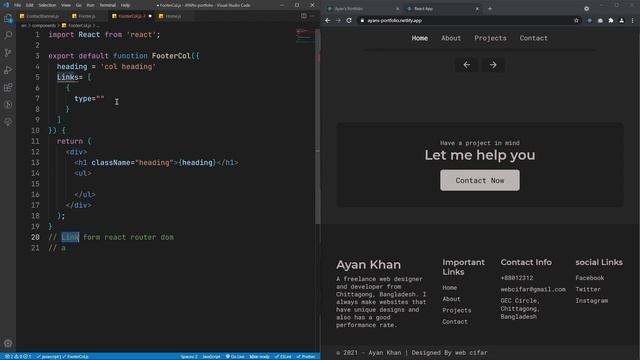Viewport: 640px width, 360px height.
Task: Click the Facebook social link in footer
Action: (589, 278)
